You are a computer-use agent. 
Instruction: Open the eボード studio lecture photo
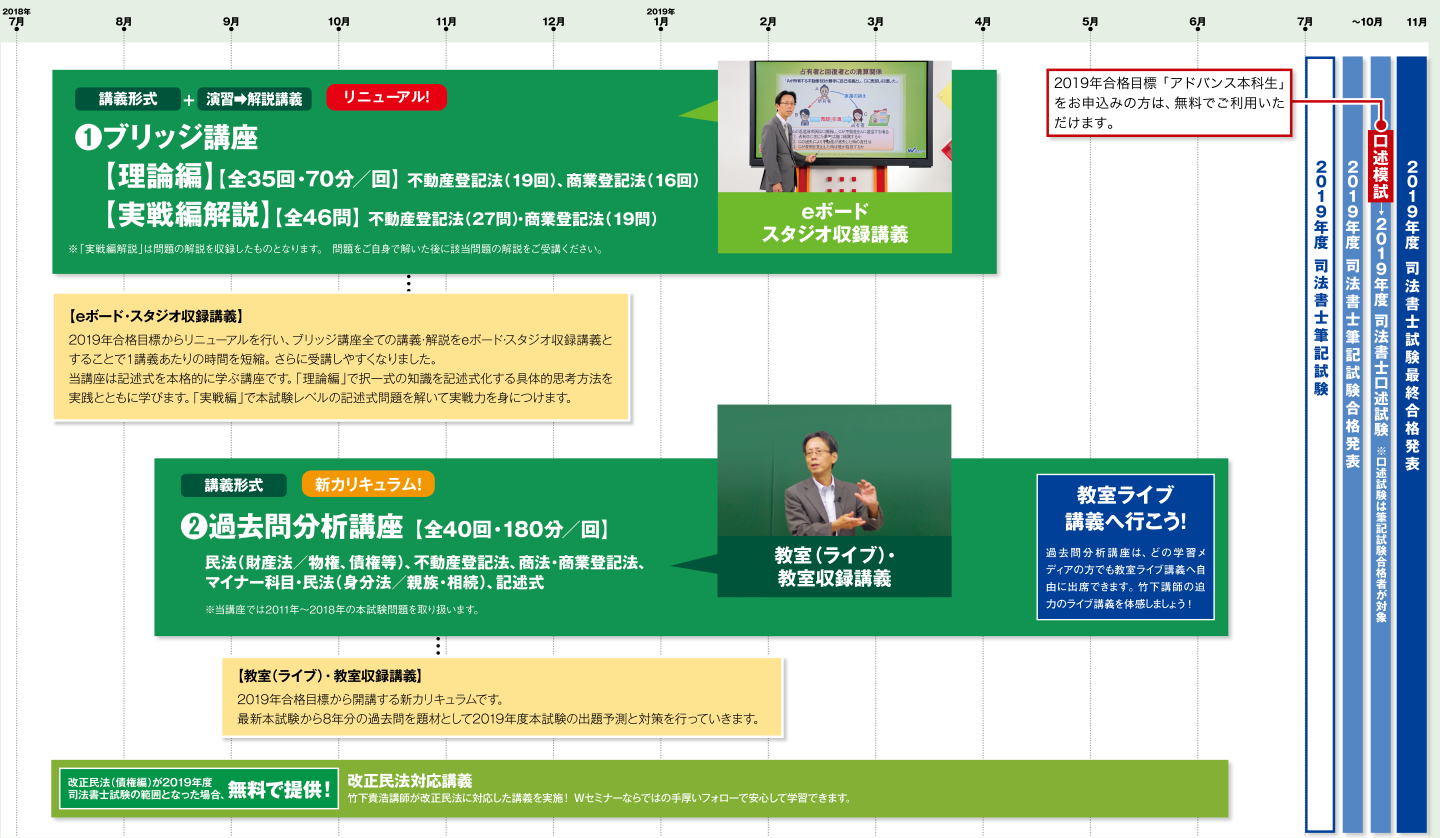point(834,127)
